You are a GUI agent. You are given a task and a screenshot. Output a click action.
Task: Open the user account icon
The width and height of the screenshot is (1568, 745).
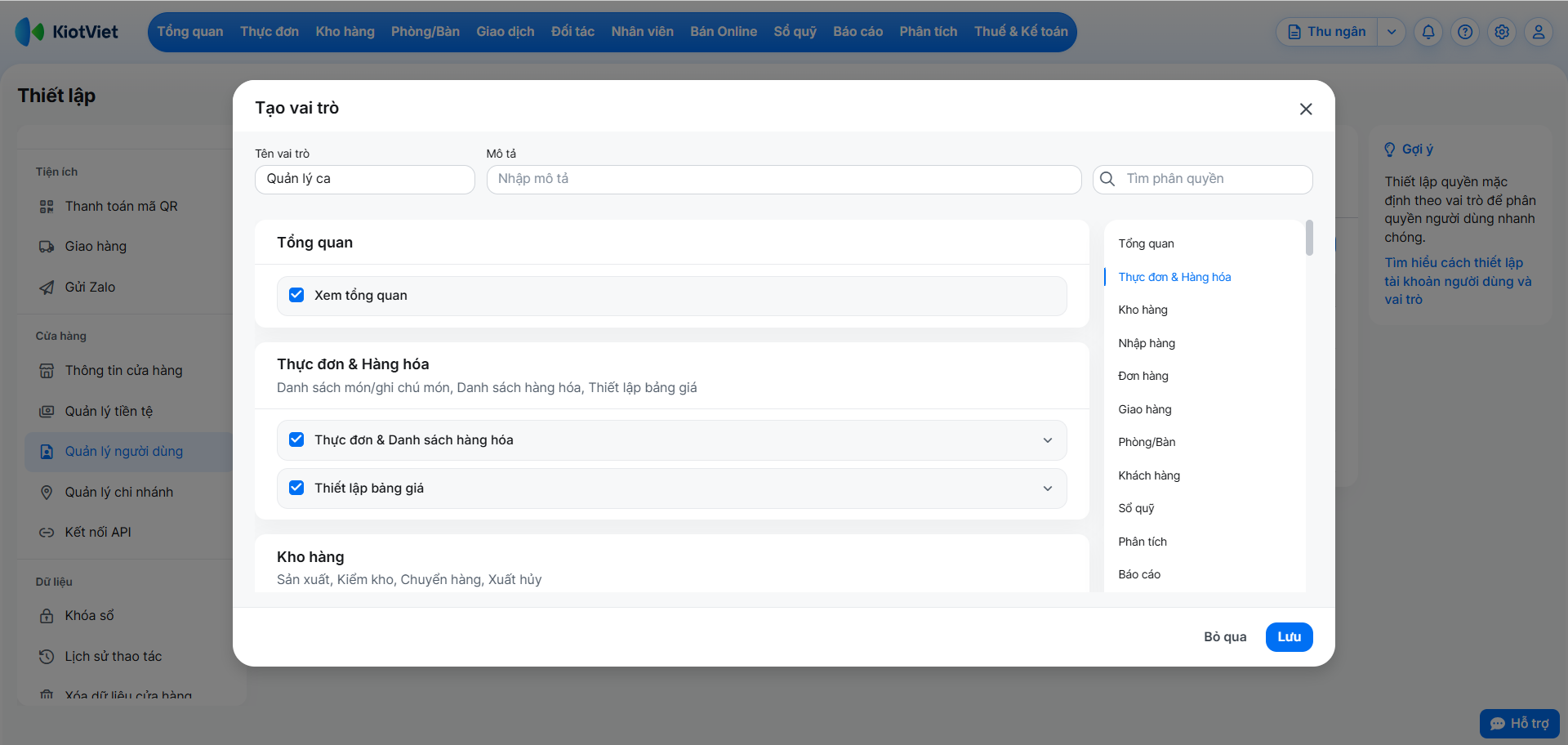click(1539, 32)
